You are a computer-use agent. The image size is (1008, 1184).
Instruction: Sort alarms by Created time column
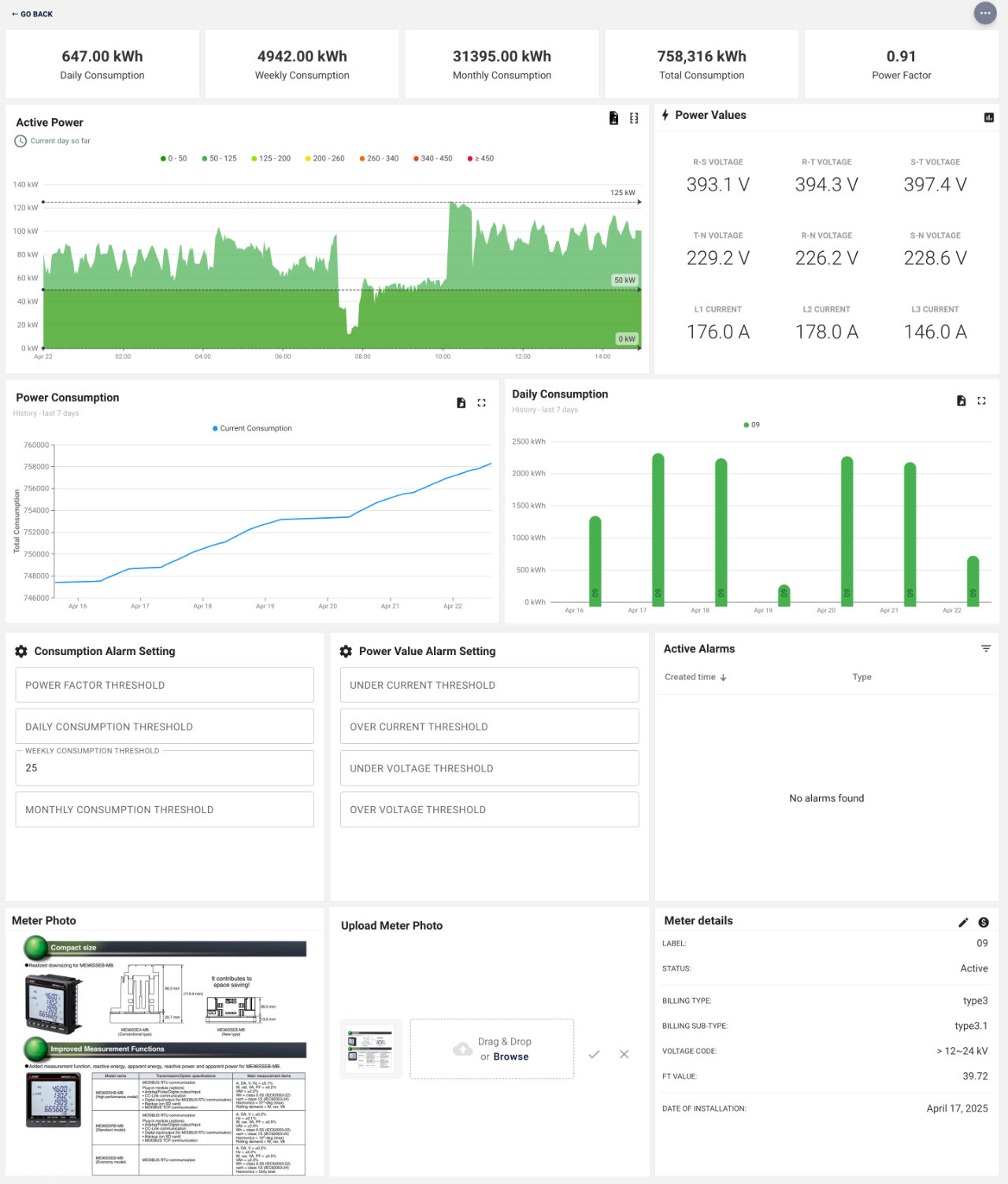[695, 677]
